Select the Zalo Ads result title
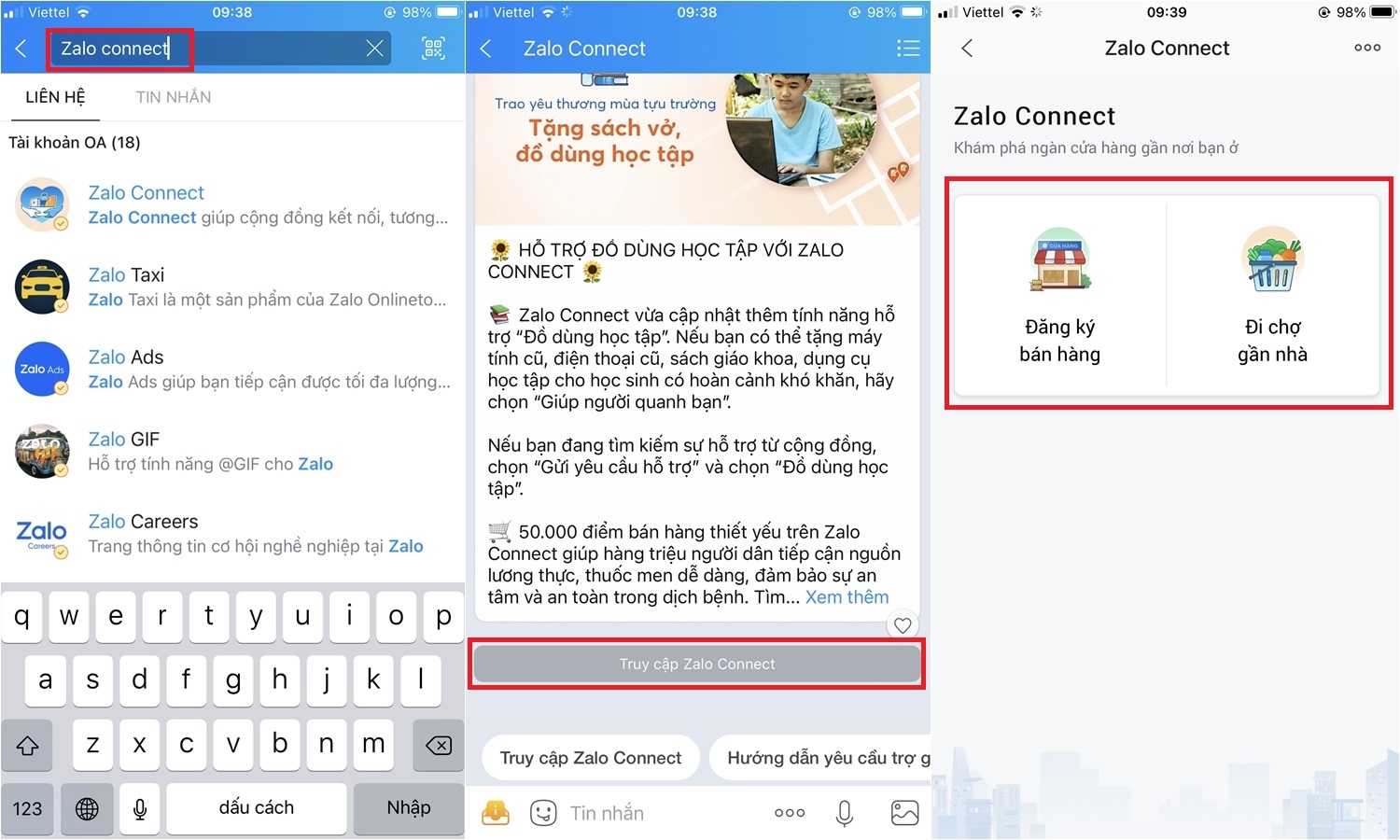Viewport: 1400px width, 840px height. (126, 357)
